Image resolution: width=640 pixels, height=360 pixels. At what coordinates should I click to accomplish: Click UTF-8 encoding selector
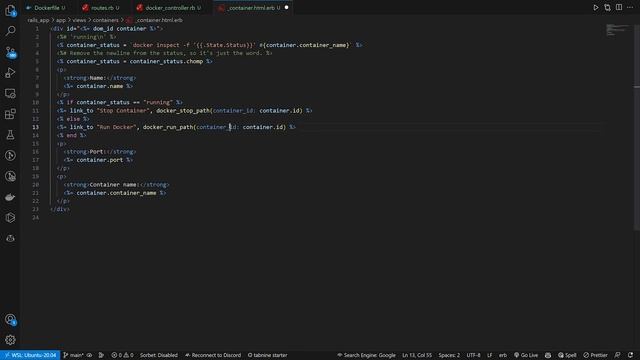point(473,355)
